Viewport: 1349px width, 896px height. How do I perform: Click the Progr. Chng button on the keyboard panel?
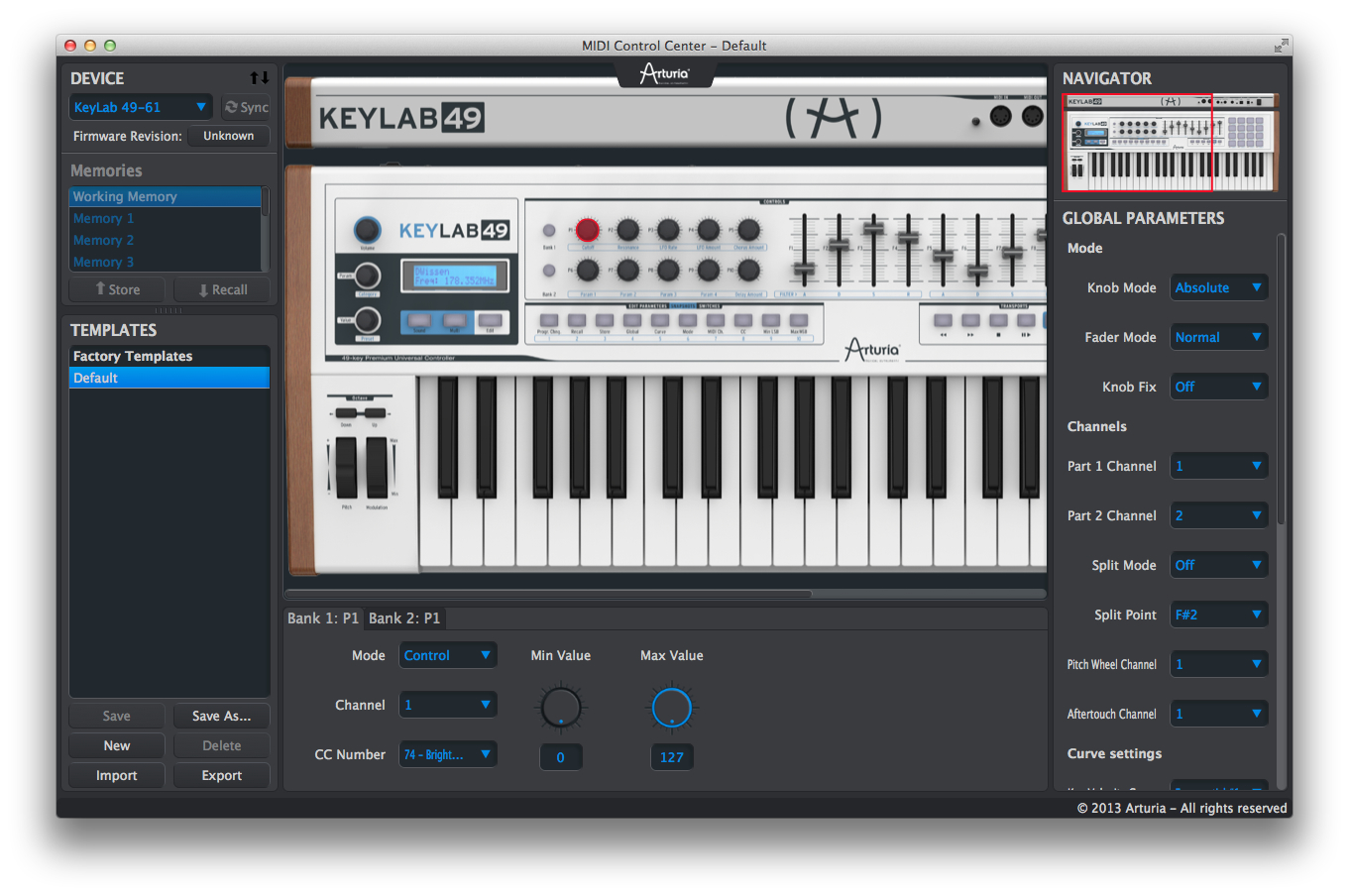pos(549,319)
